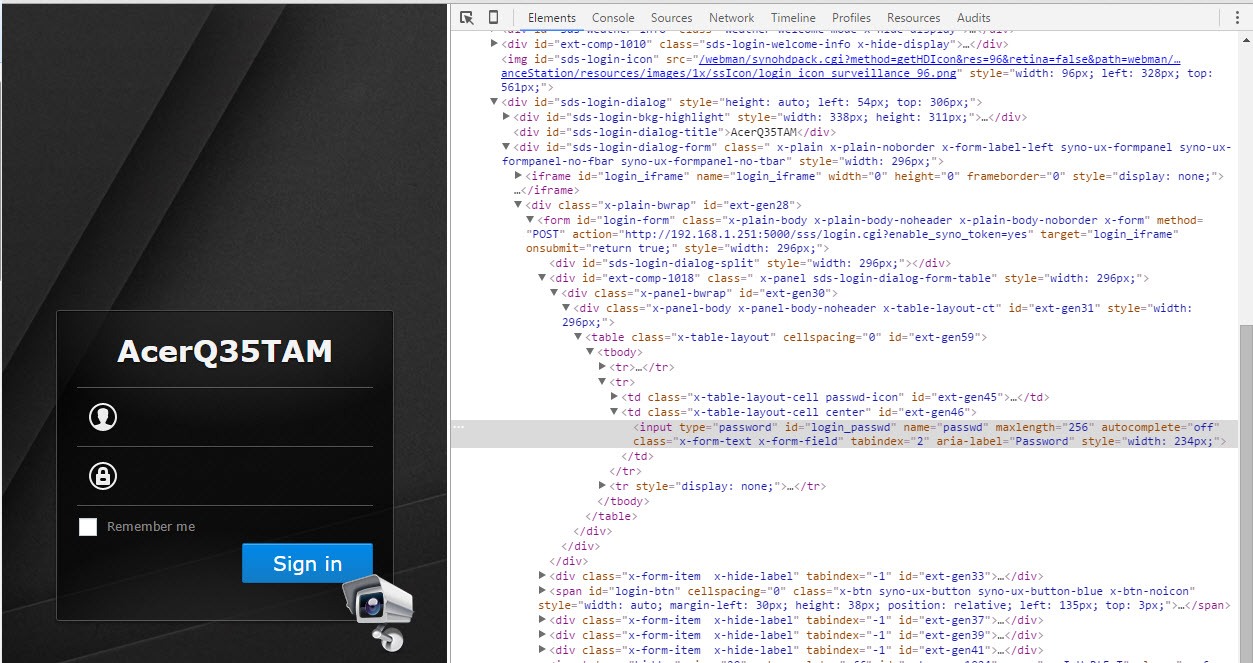1253x663 pixels.
Task: Open the Timeline tab
Action: (793, 17)
